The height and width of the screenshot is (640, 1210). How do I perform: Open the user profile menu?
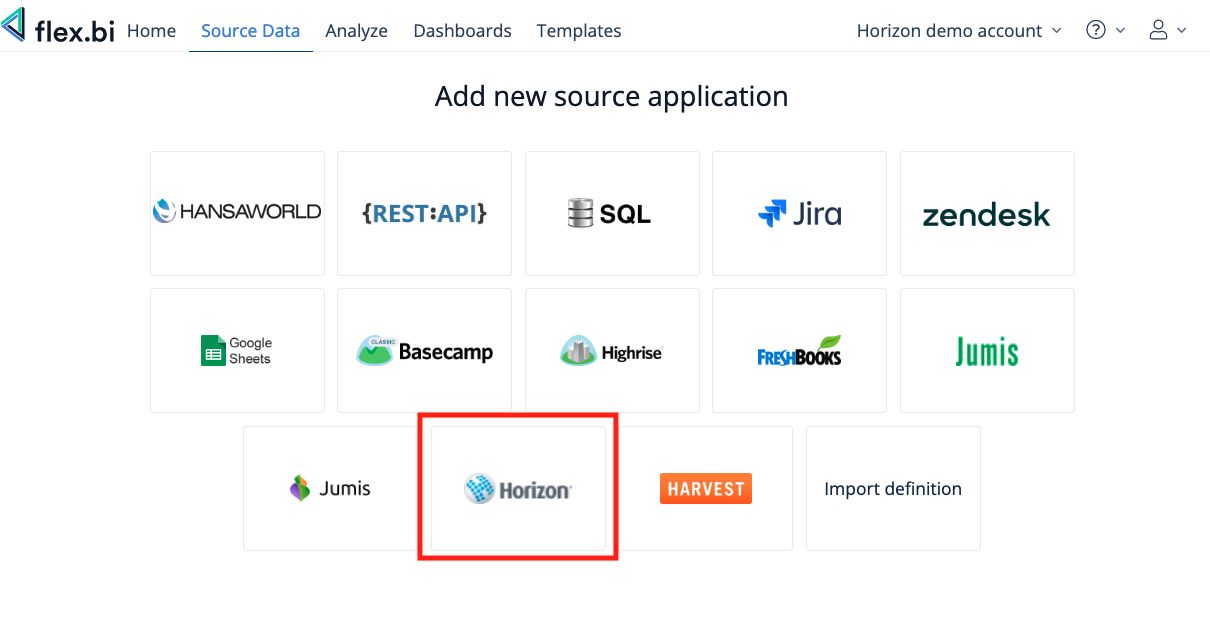[x=1168, y=31]
